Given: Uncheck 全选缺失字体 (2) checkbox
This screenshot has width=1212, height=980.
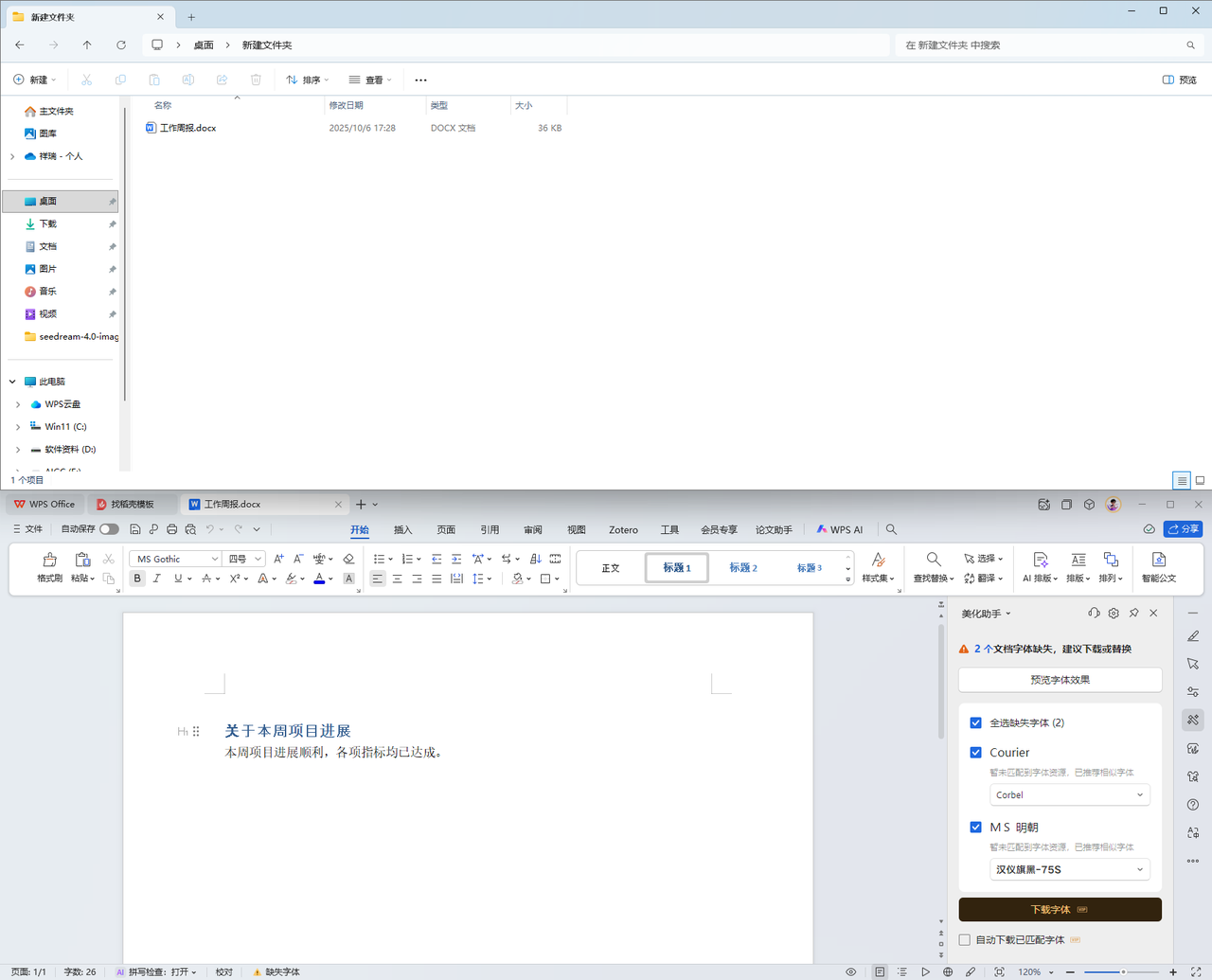Looking at the screenshot, I should [975, 722].
